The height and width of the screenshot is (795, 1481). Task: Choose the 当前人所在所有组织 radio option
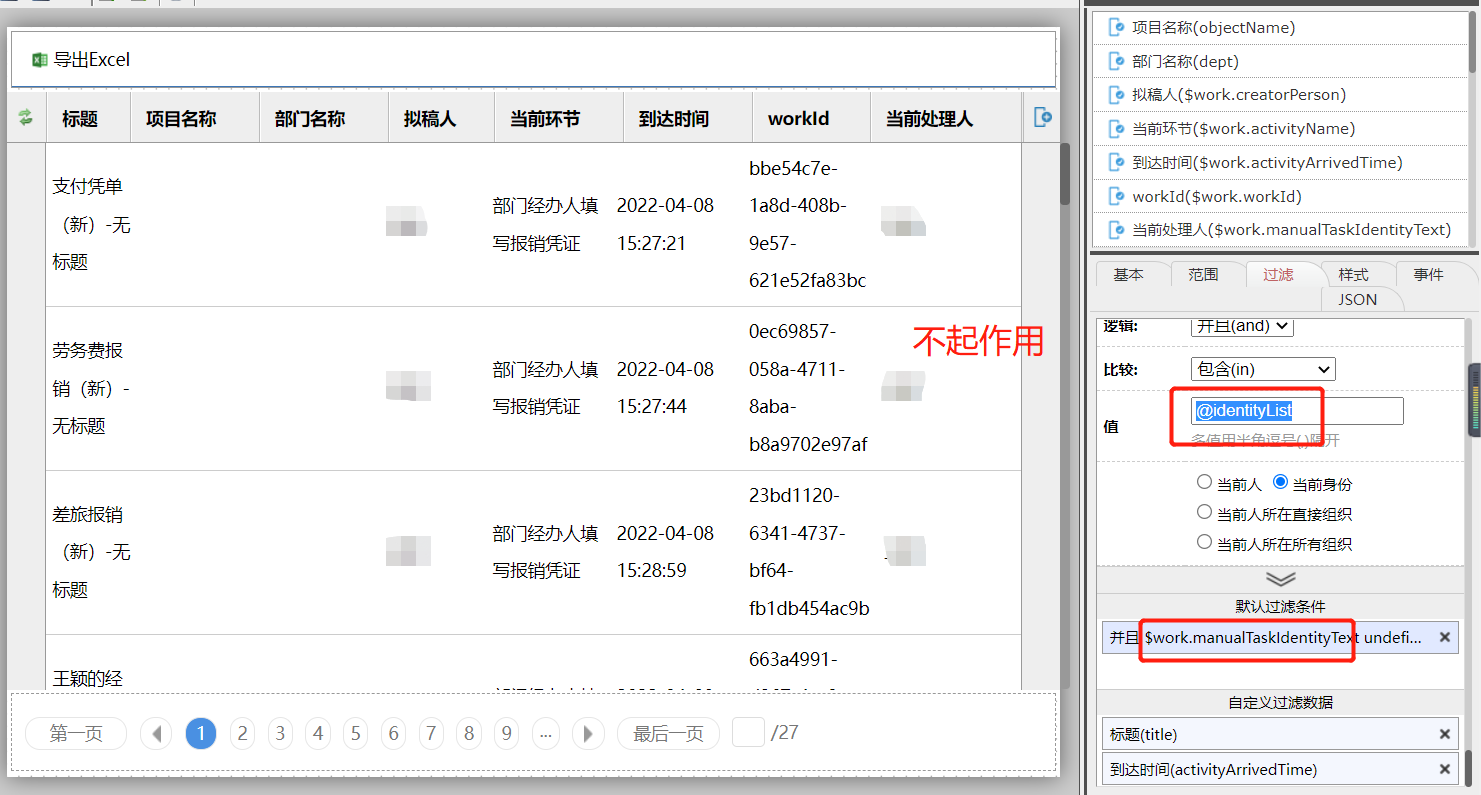pyautogui.click(x=1204, y=543)
